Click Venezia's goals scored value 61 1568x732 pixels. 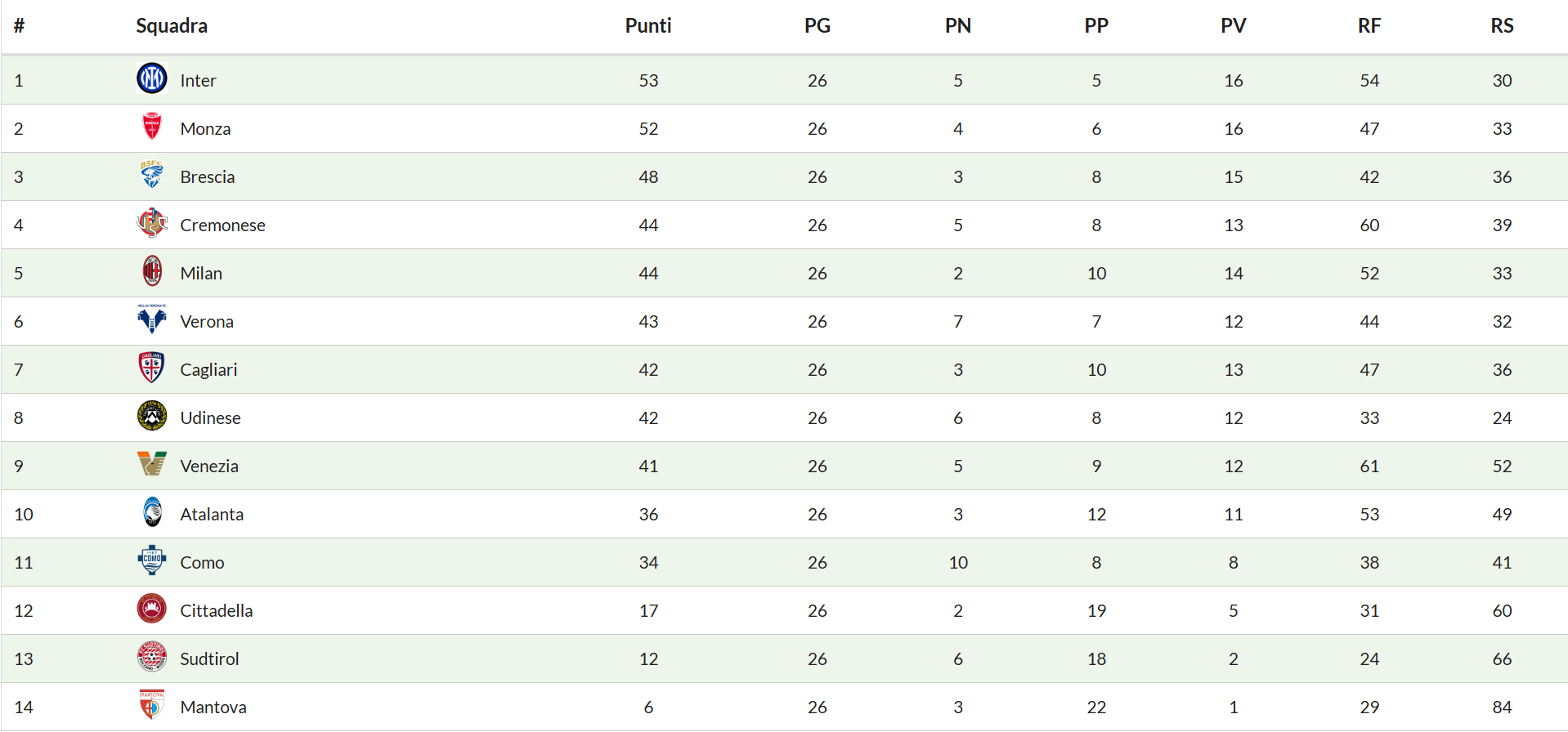(1369, 466)
